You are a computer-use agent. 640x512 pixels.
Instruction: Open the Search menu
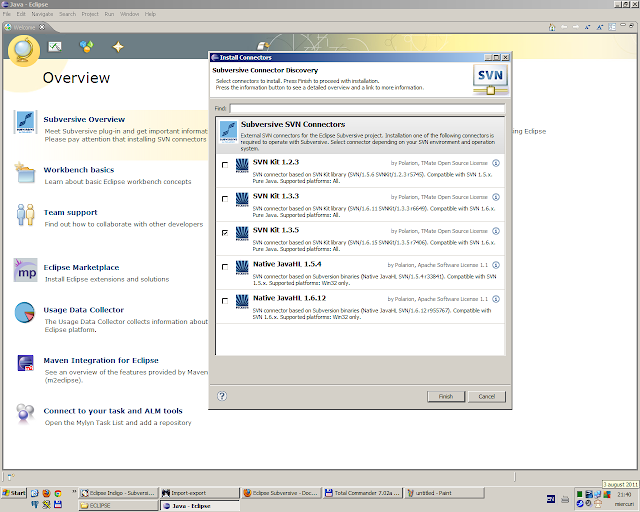tap(67, 14)
